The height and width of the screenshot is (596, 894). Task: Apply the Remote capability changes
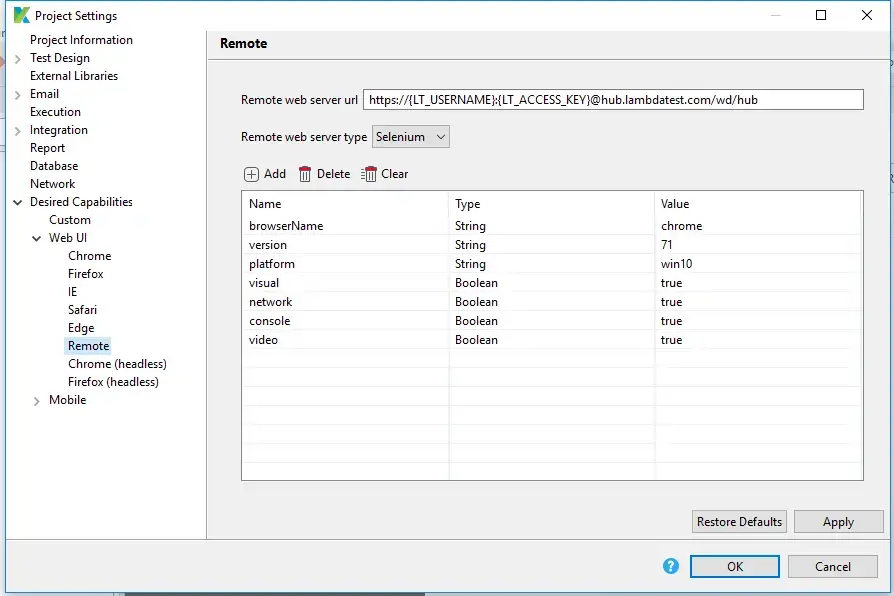coord(838,521)
